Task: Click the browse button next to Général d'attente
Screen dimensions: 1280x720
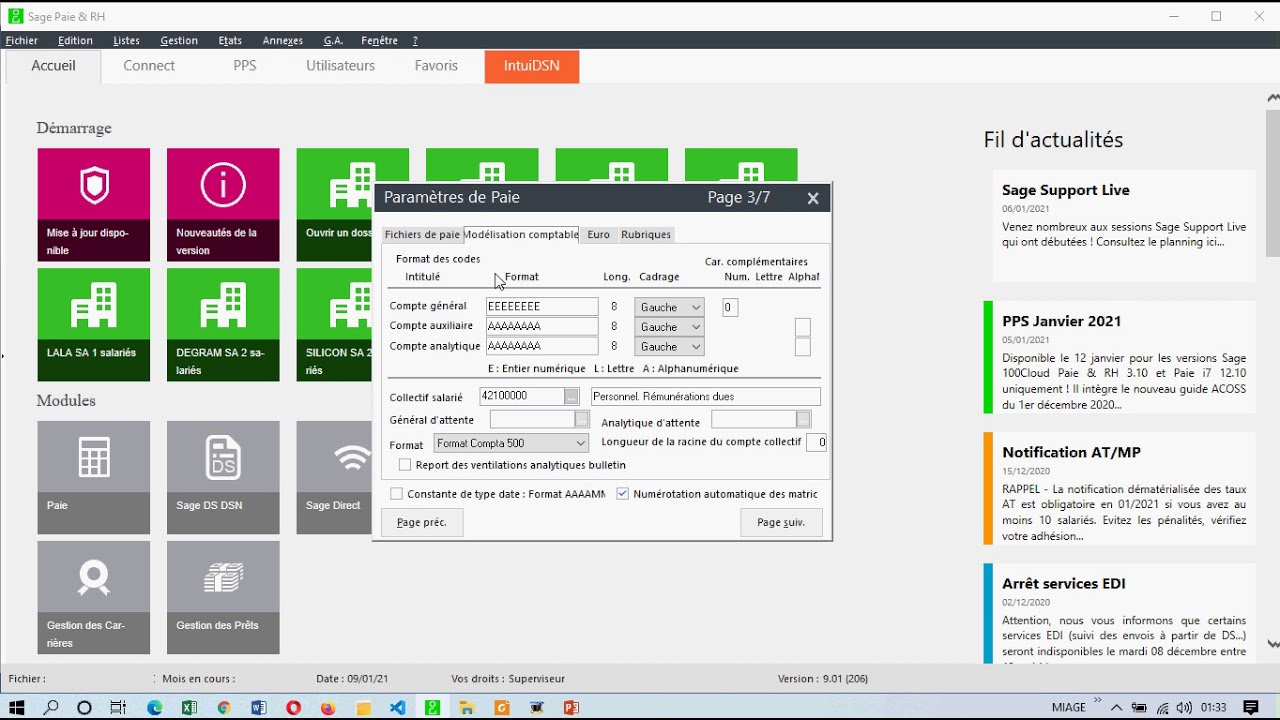Action: coord(582,420)
